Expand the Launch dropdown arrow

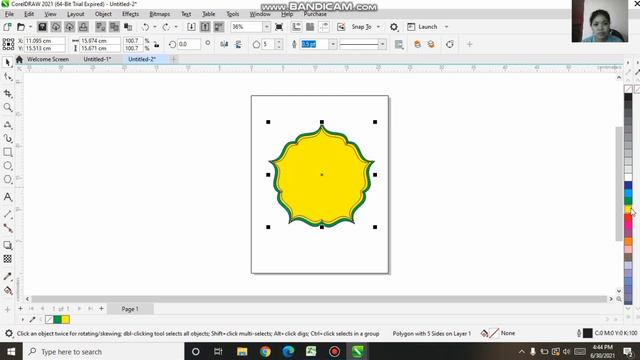pos(447,27)
